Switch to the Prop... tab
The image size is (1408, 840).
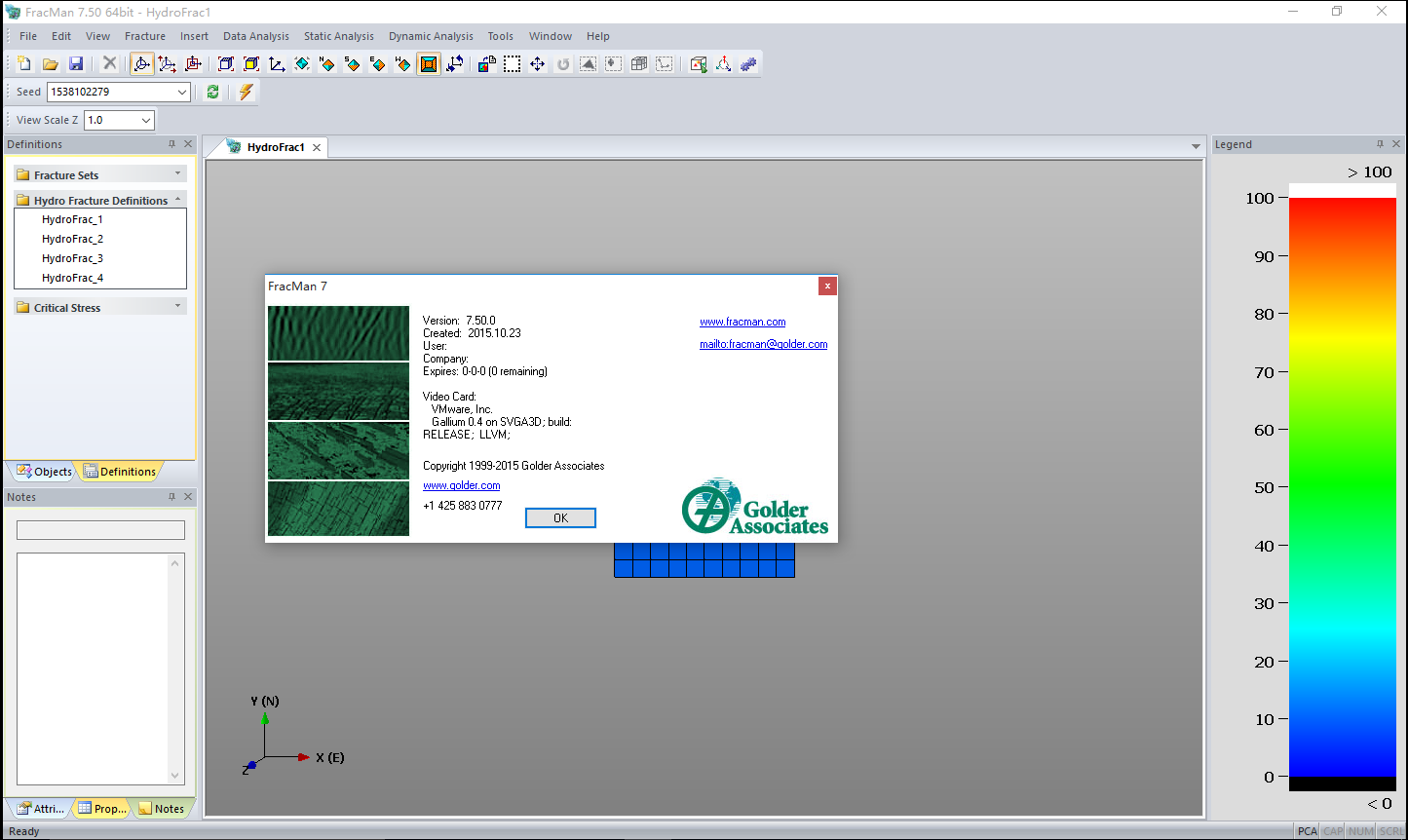[101, 809]
